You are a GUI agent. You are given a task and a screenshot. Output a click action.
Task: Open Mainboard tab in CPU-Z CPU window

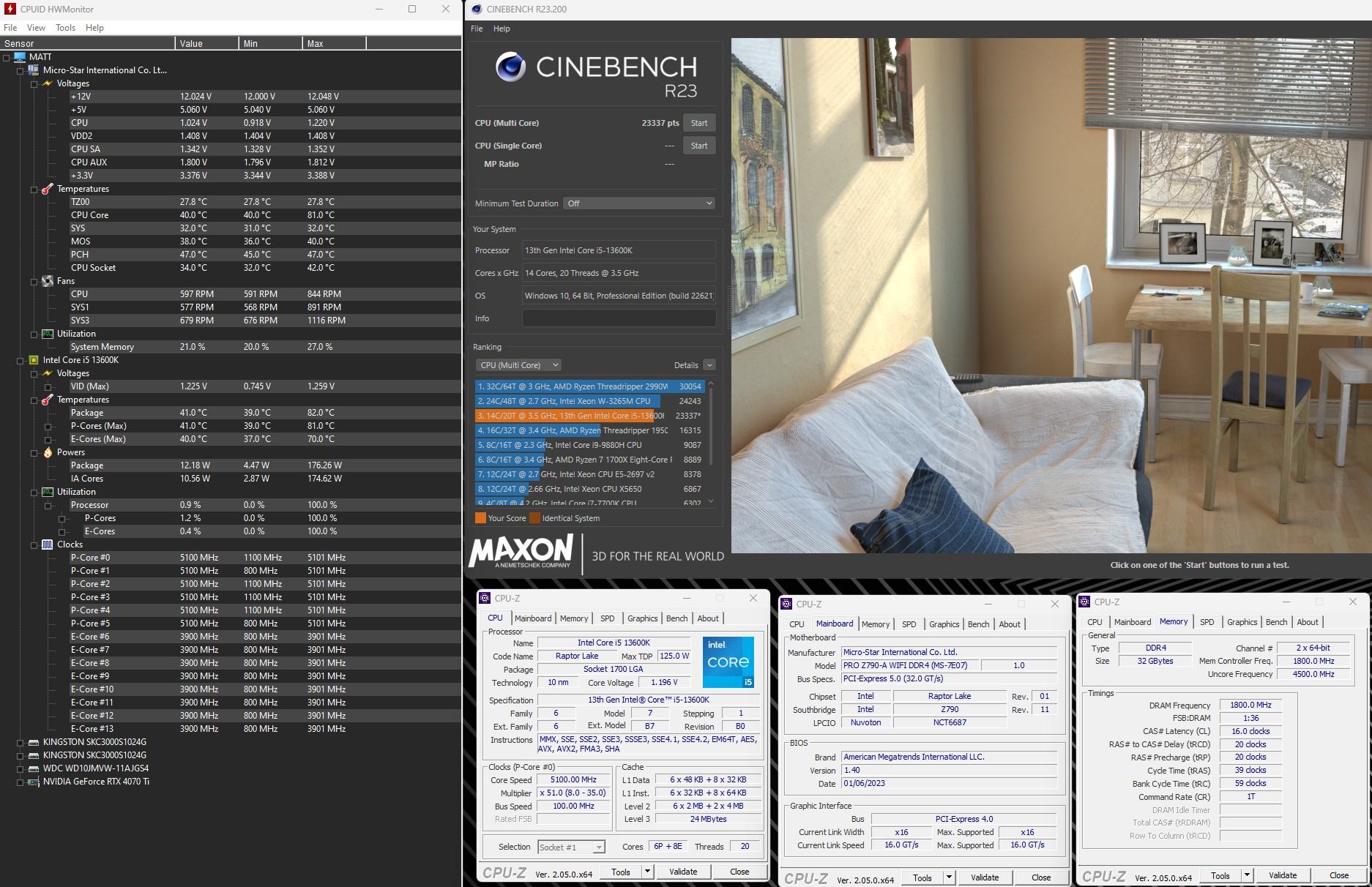click(532, 618)
